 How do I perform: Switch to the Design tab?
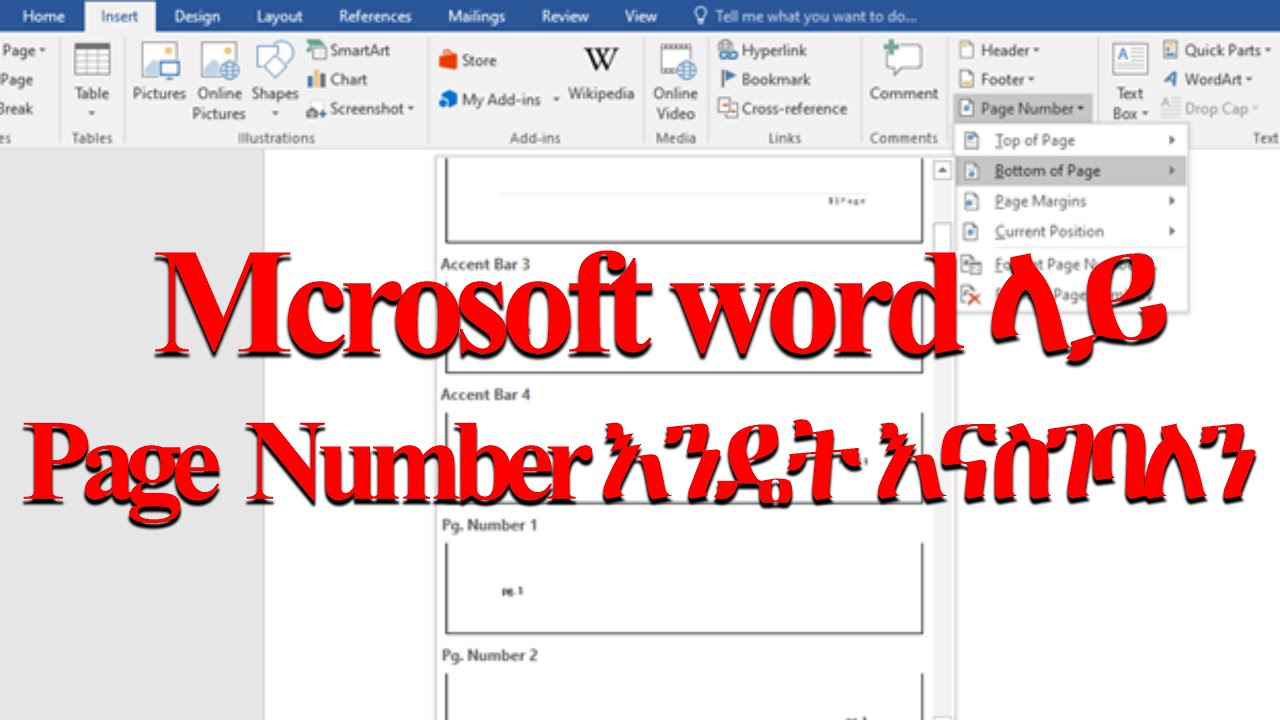[x=197, y=16]
